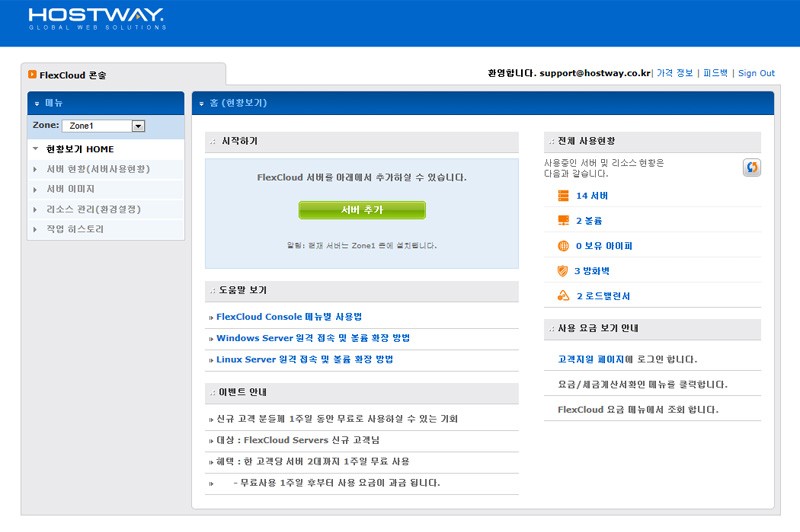Viewport: 800px width, 532px height.
Task: Click the 2 볼륨 count link
Action: coord(589,220)
